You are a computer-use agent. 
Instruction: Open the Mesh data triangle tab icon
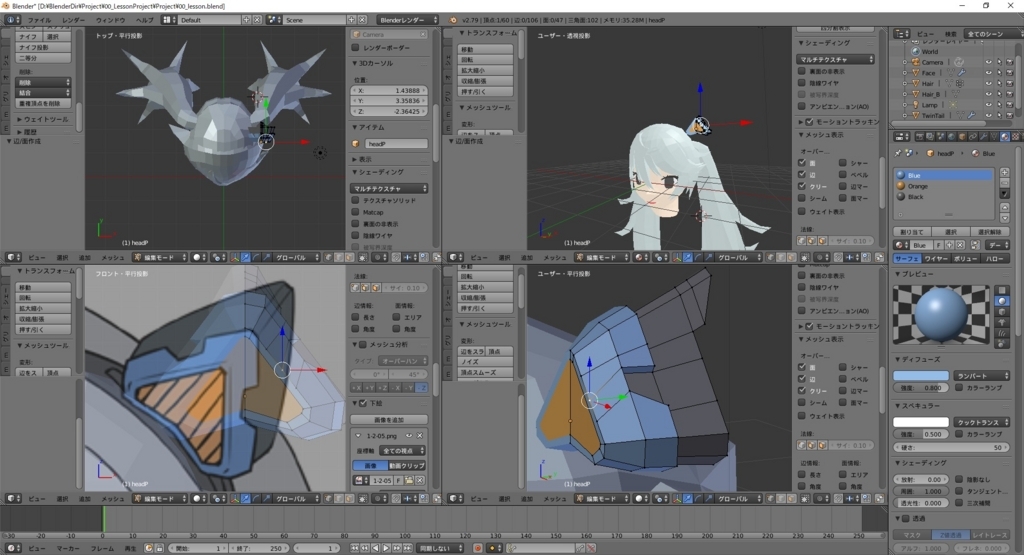pos(994,136)
